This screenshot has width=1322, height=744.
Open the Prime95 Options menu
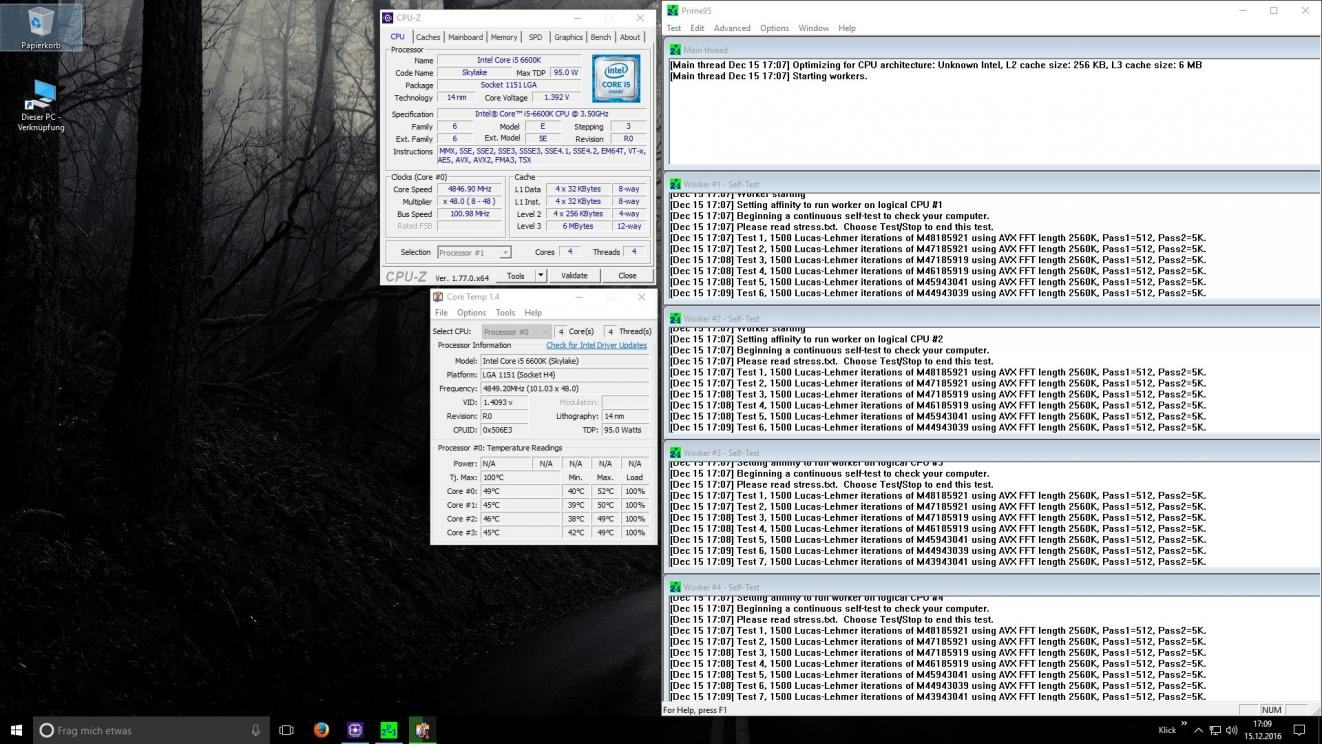(x=774, y=28)
